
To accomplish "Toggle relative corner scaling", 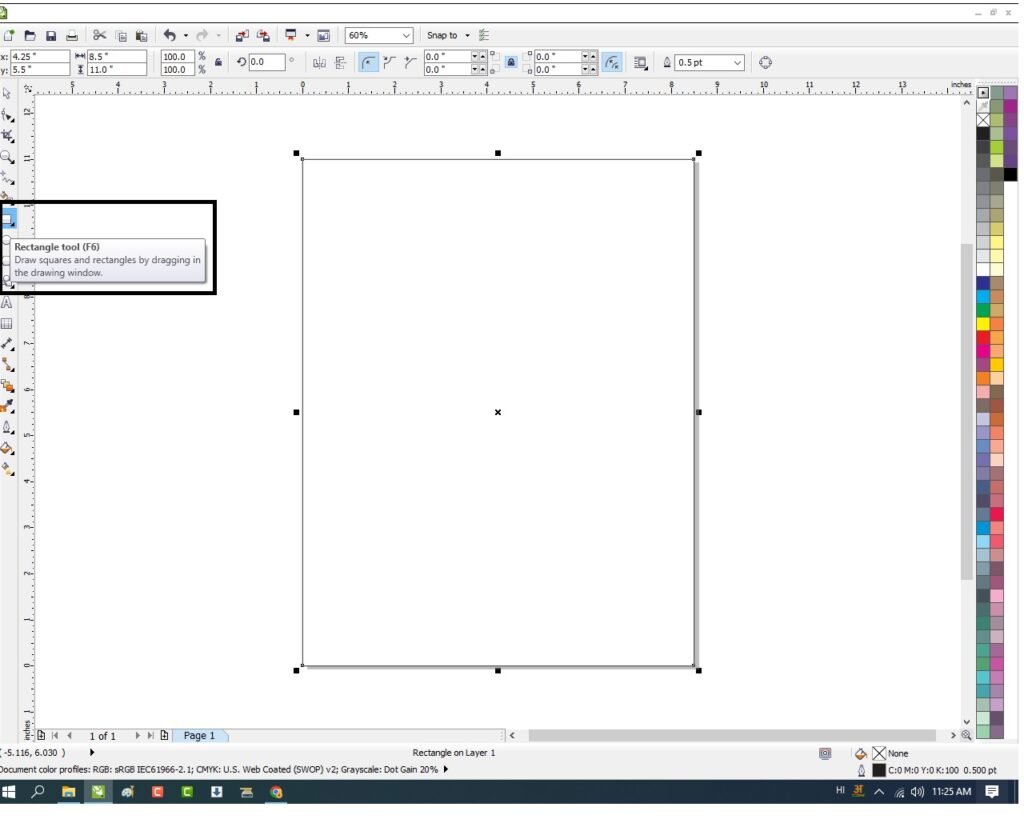I will pos(612,63).
